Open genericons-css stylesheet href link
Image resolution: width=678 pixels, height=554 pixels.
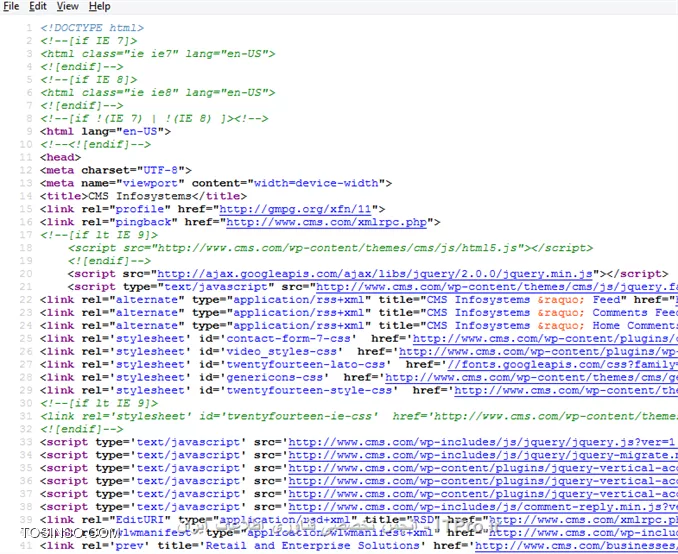pos(531,378)
